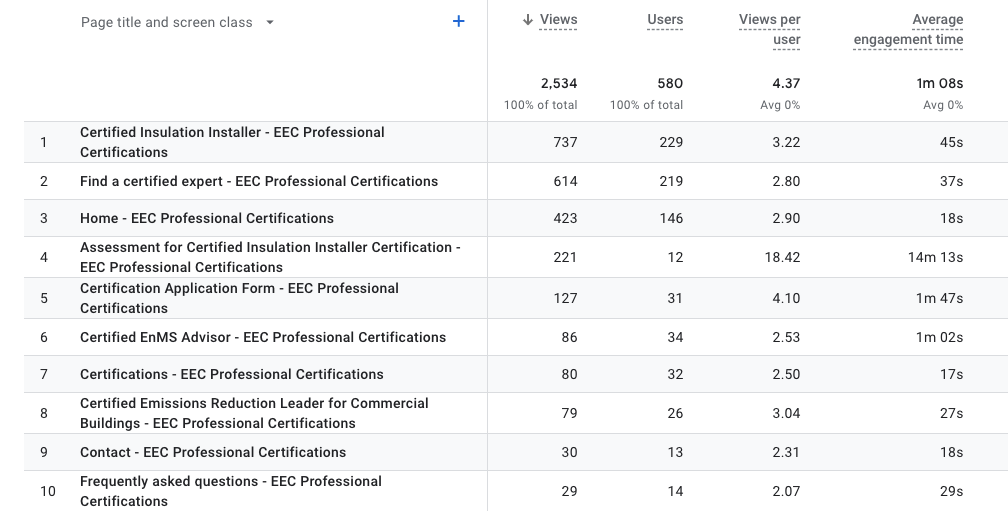Click the Contact page row
The width and height of the screenshot is (1008, 528).
[213, 452]
